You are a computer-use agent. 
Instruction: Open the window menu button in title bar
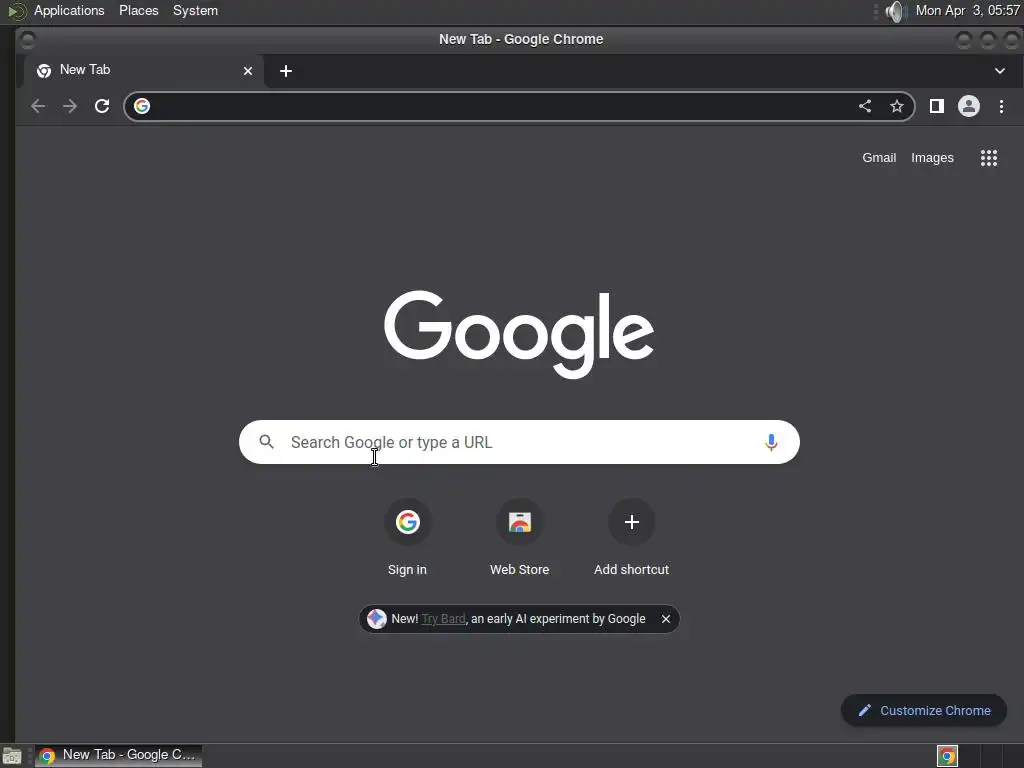click(27, 40)
